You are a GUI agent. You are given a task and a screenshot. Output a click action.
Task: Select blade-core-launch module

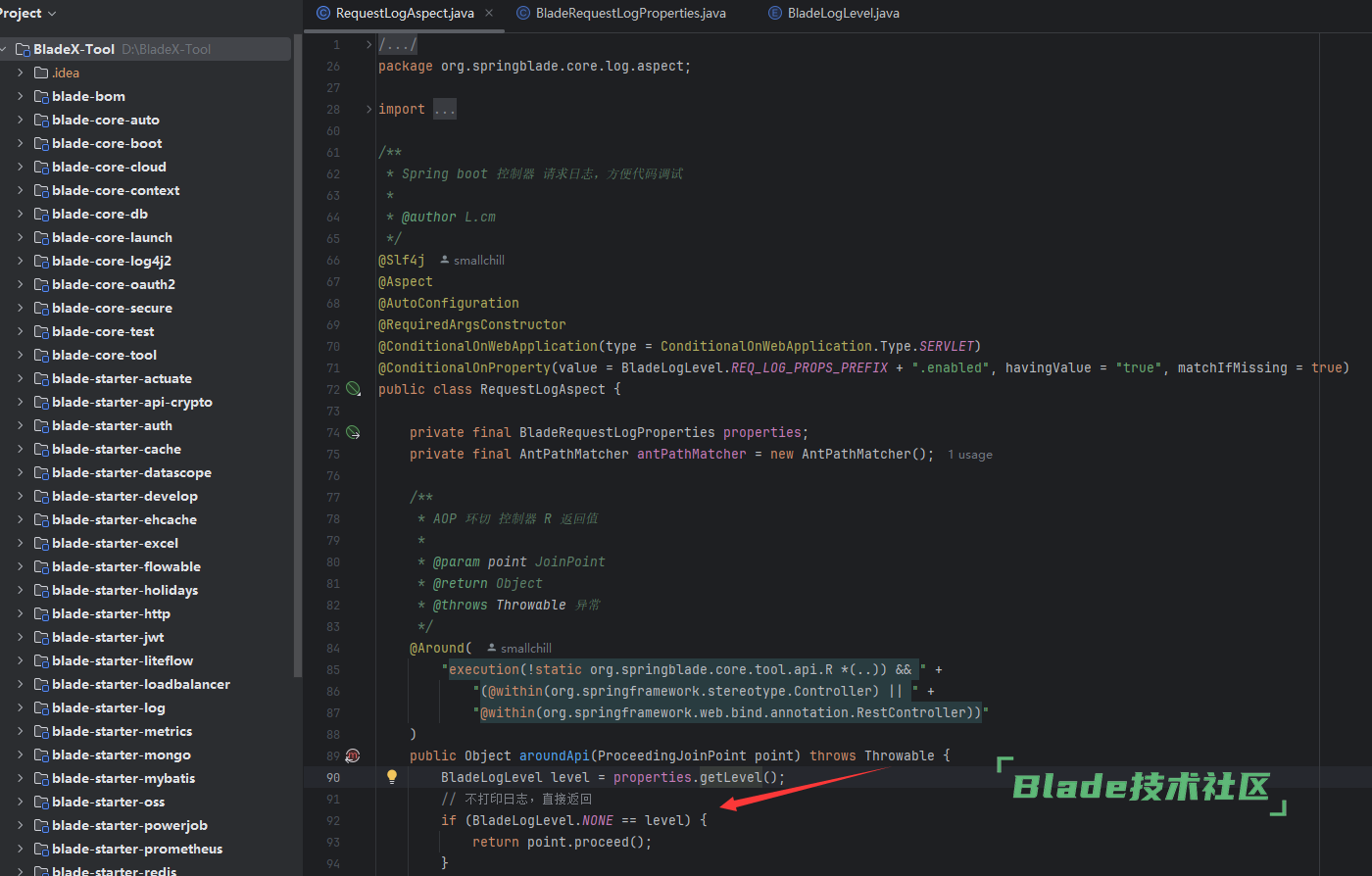112,237
